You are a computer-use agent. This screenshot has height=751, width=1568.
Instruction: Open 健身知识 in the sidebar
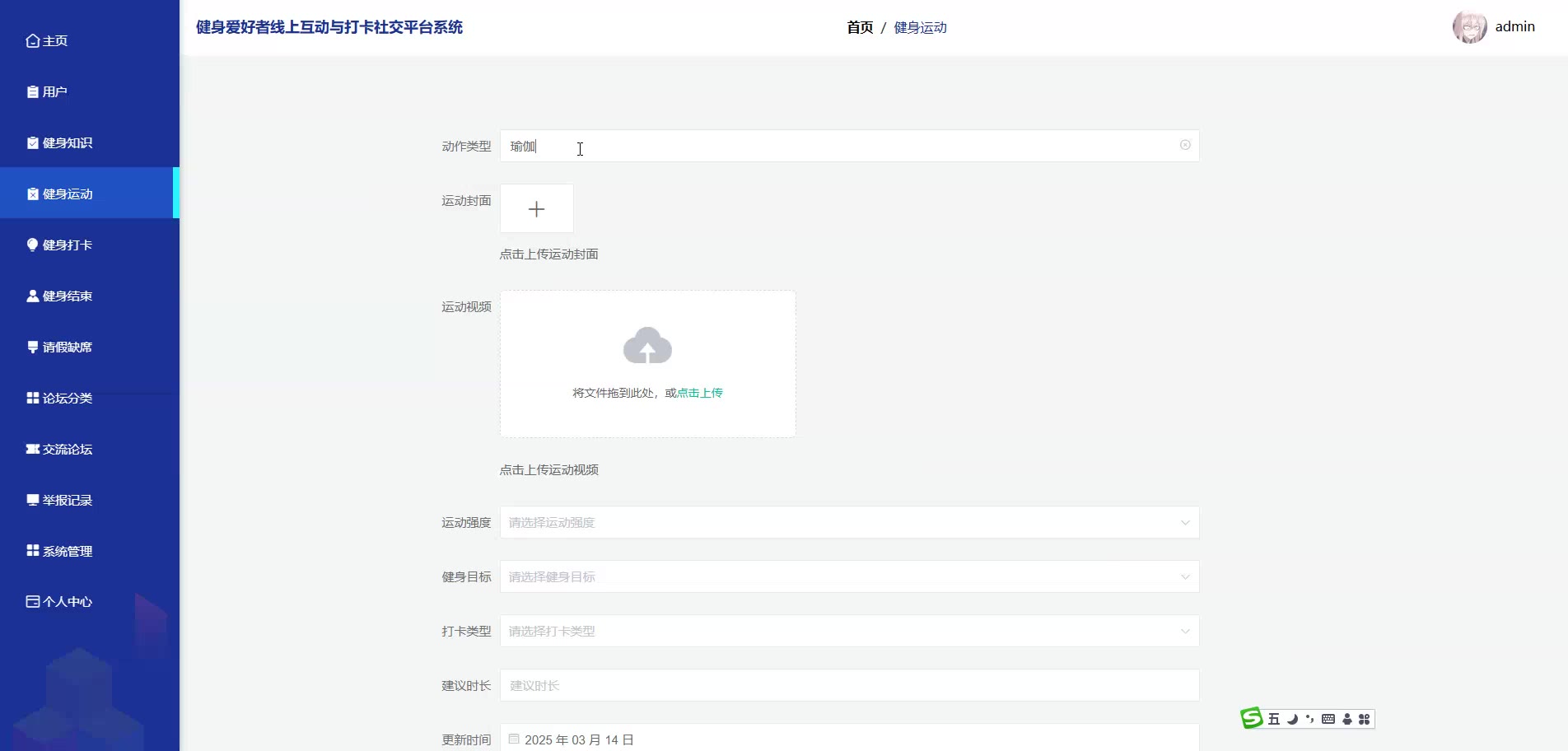click(68, 143)
